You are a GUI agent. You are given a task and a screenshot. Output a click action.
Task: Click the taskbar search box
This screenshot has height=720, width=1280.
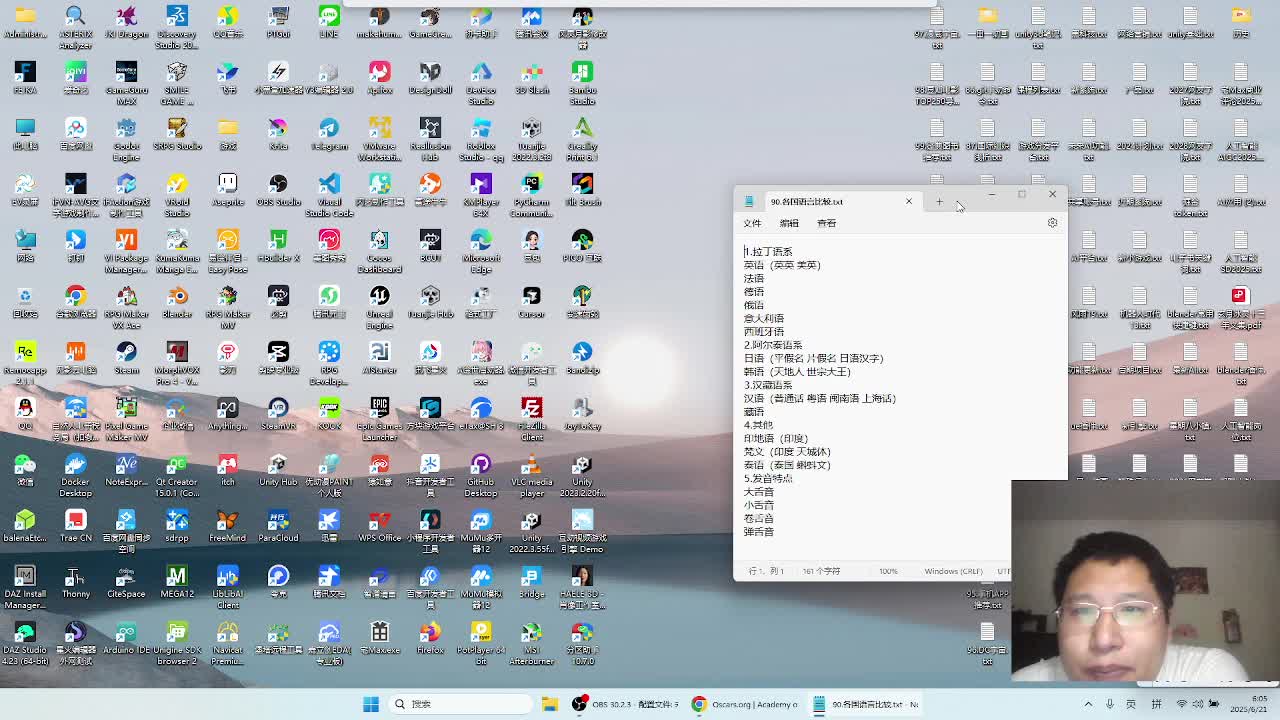(x=460, y=704)
